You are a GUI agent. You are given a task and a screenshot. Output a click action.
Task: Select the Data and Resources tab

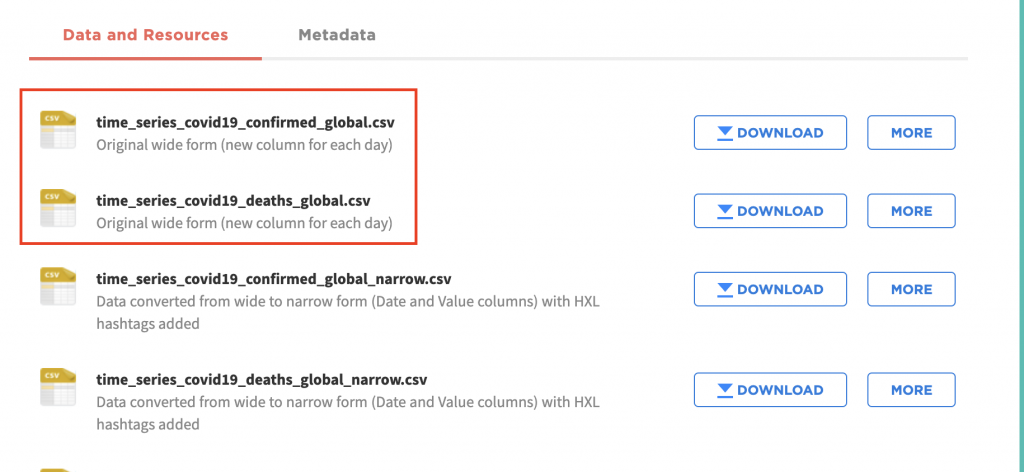(146, 35)
